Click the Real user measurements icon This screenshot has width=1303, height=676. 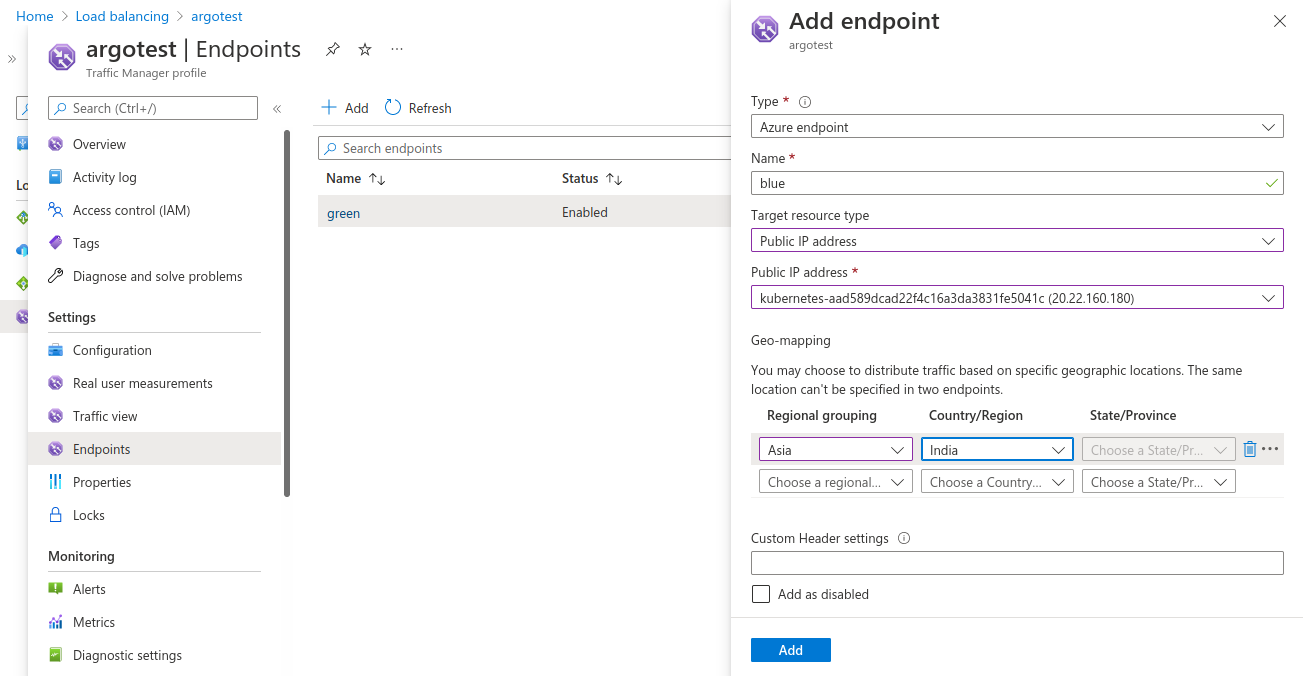point(56,383)
